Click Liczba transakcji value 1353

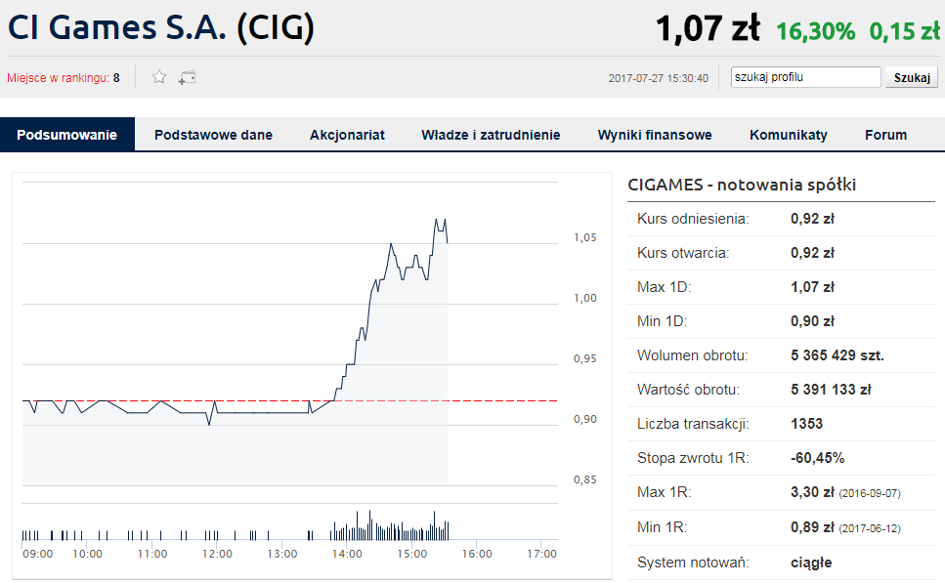click(806, 424)
